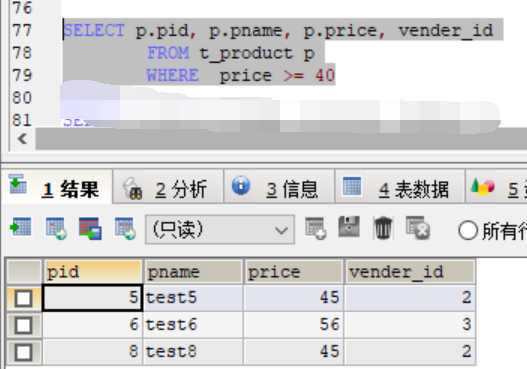This screenshot has height=369, width=527.
Task: Check the checkbox for row test5
Action: 24,298
